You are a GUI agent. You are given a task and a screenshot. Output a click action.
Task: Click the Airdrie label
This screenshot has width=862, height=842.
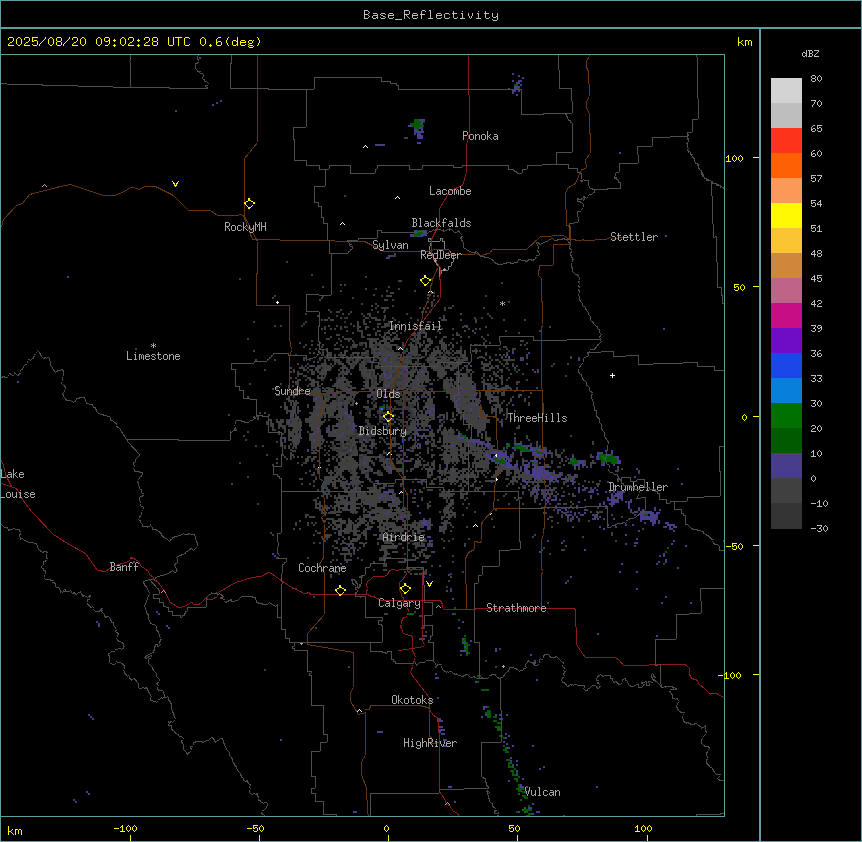[x=404, y=537]
